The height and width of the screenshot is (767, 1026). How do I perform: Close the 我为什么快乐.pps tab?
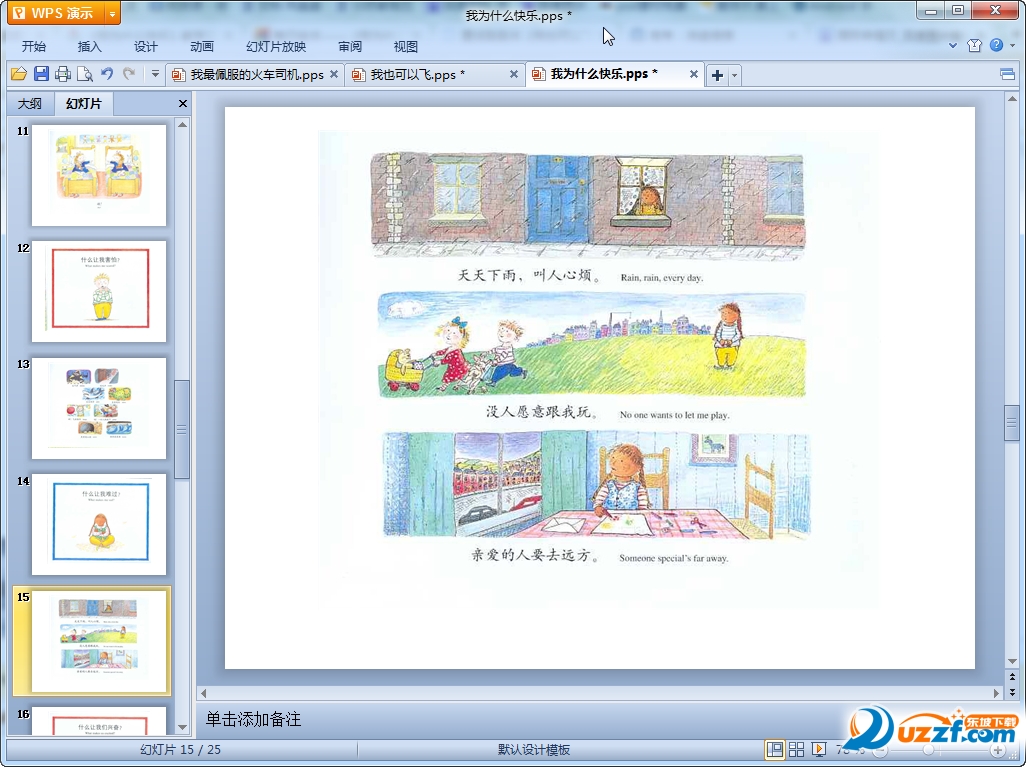point(694,75)
